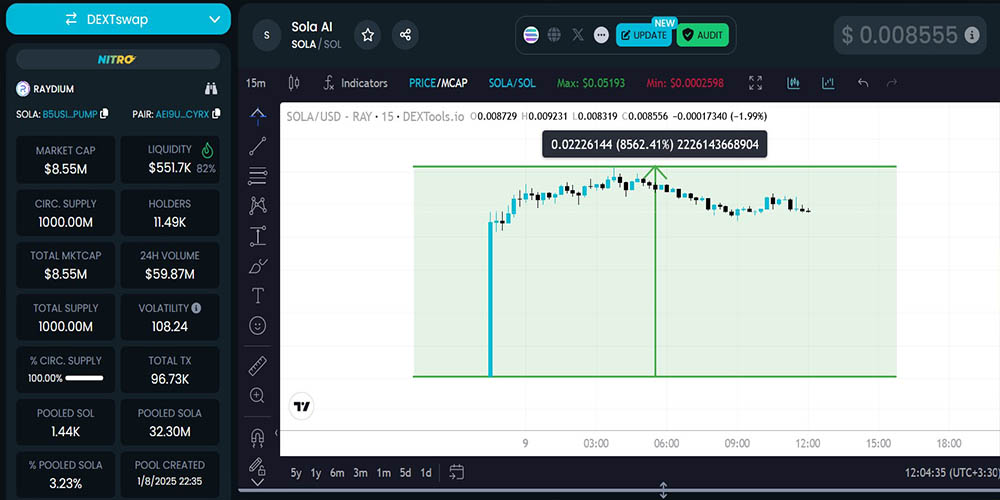Click the UPDATE button
Image resolution: width=1000 pixels, height=500 pixels.
(x=643, y=35)
